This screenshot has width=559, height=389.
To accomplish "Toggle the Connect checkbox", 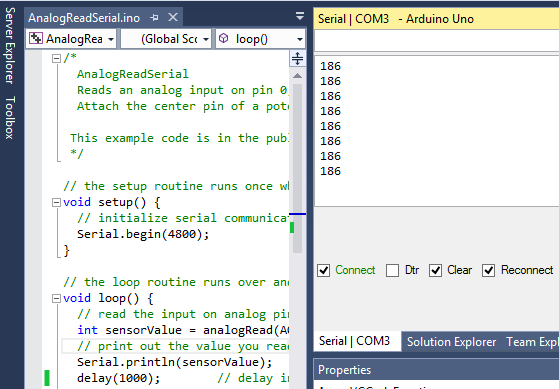I will click(323, 271).
